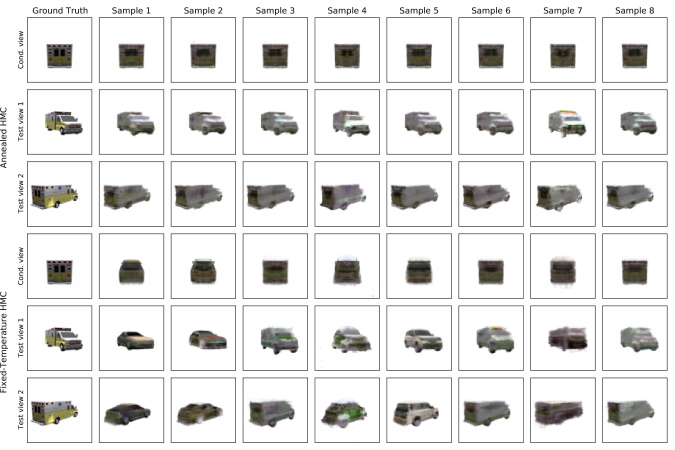675x450 pixels.
Task: Click the Sample 2 column header
Action: 203,10
